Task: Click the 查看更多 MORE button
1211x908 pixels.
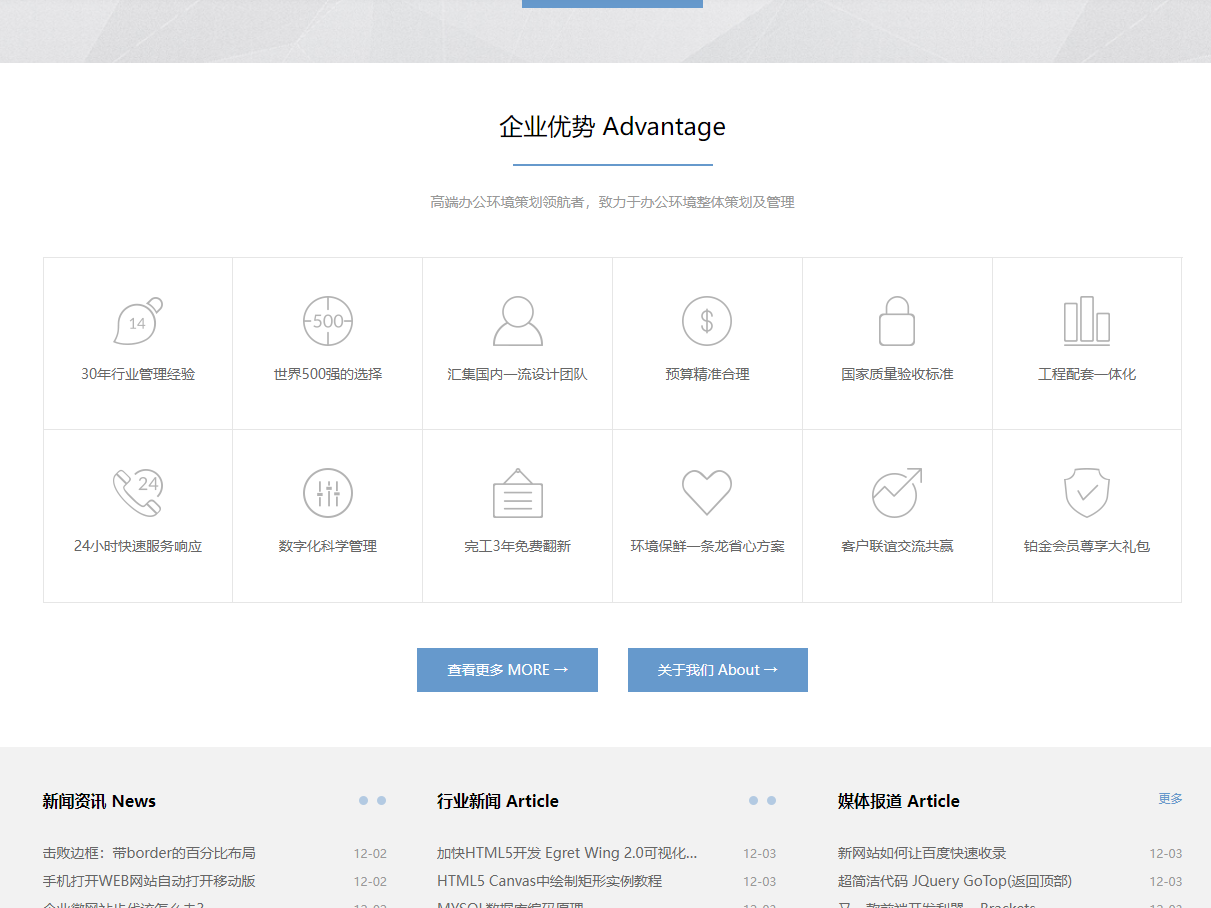Action: [x=507, y=670]
